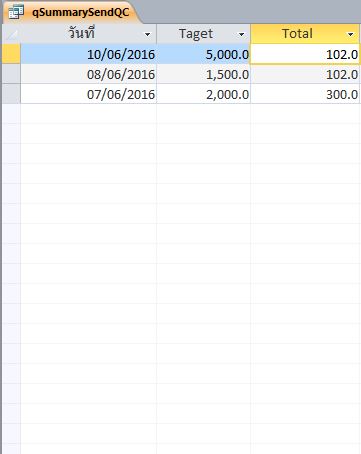This screenshot has height=454, width=361.
Task: Click the date cell 08/06/2016
Action: 88,74
